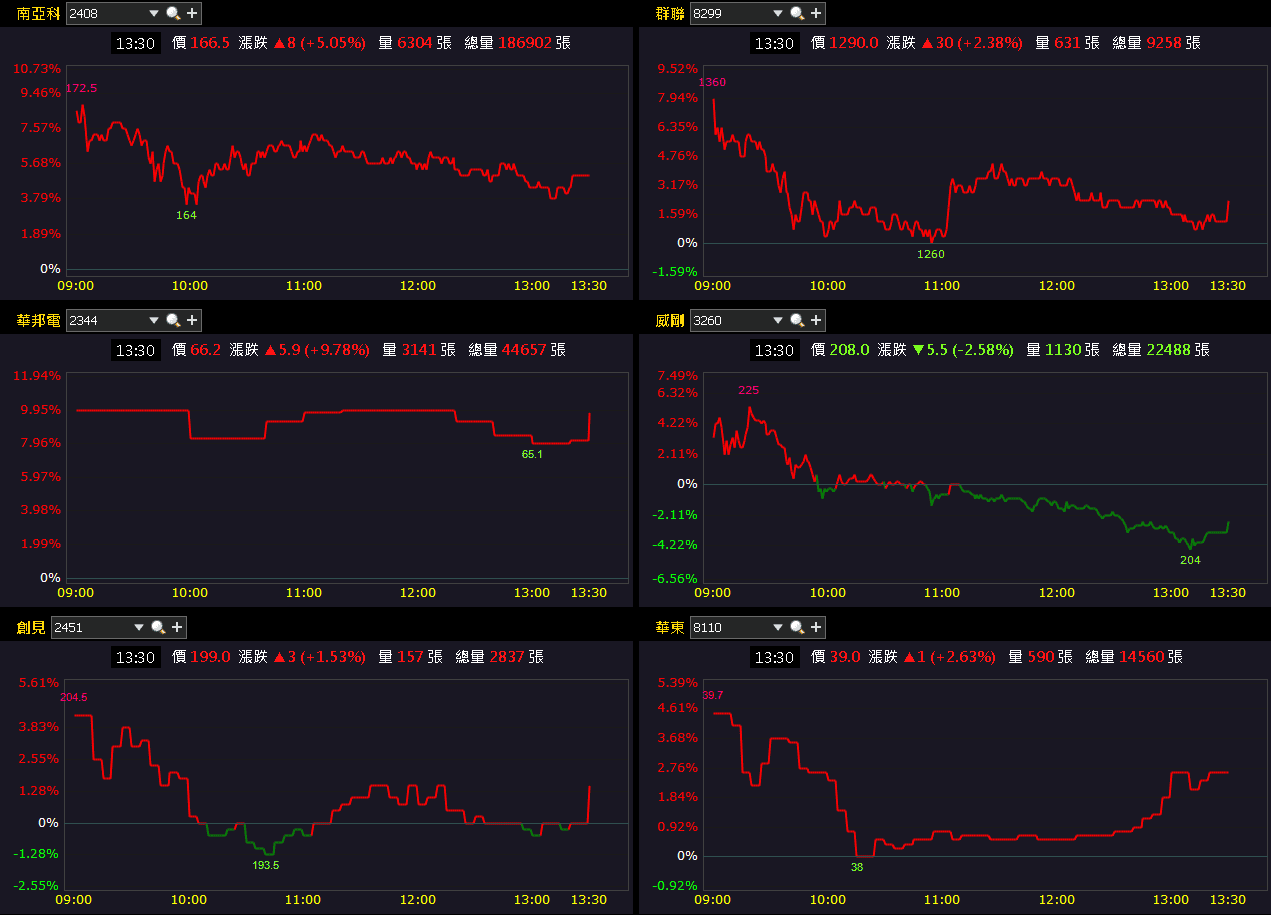Open the dropdown arrow of the 2408 code box
This screenshot has height=915, width=1271.
point(154,14)
